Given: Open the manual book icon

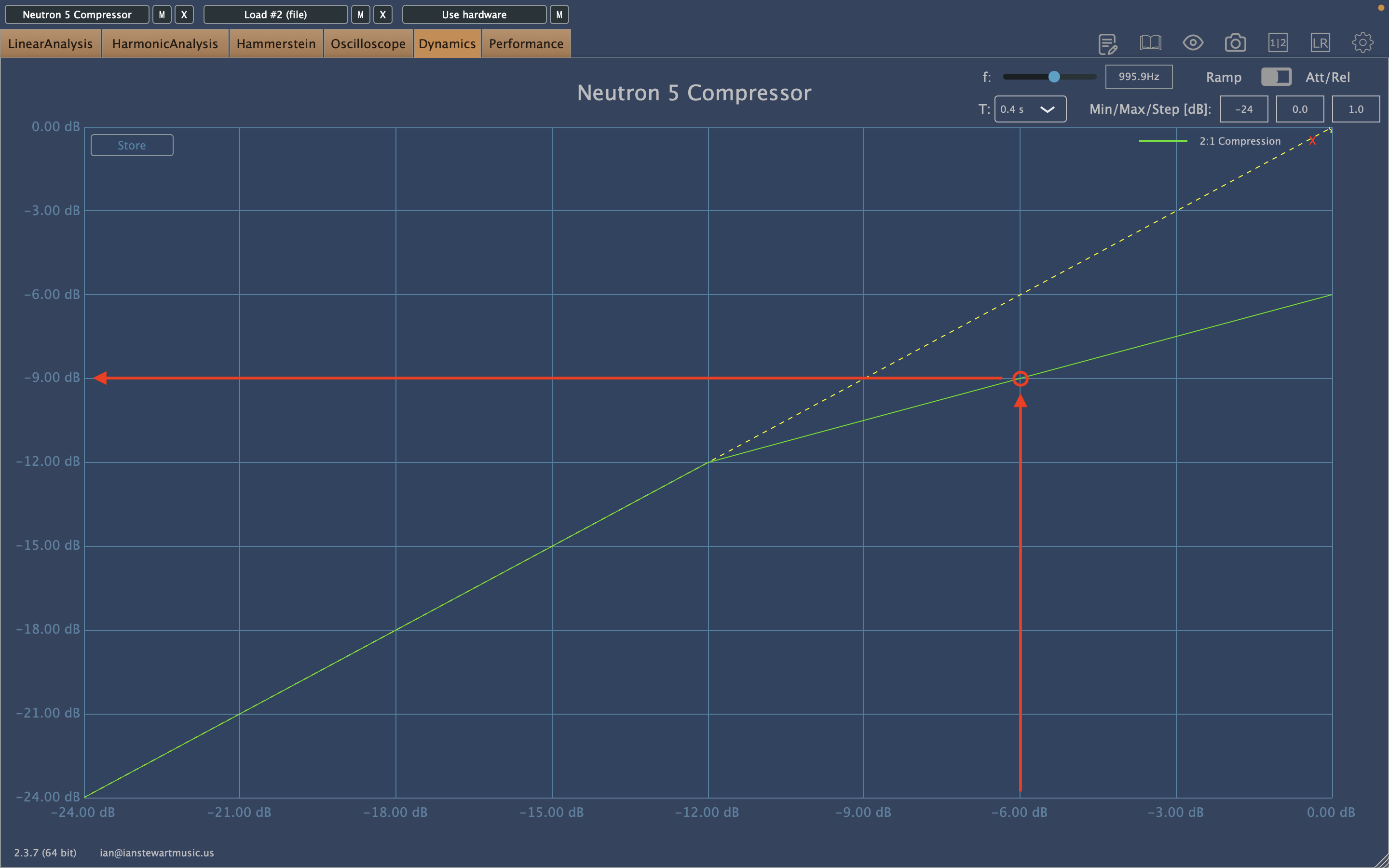Looking at the screenshot, I should click(1150, 42).
